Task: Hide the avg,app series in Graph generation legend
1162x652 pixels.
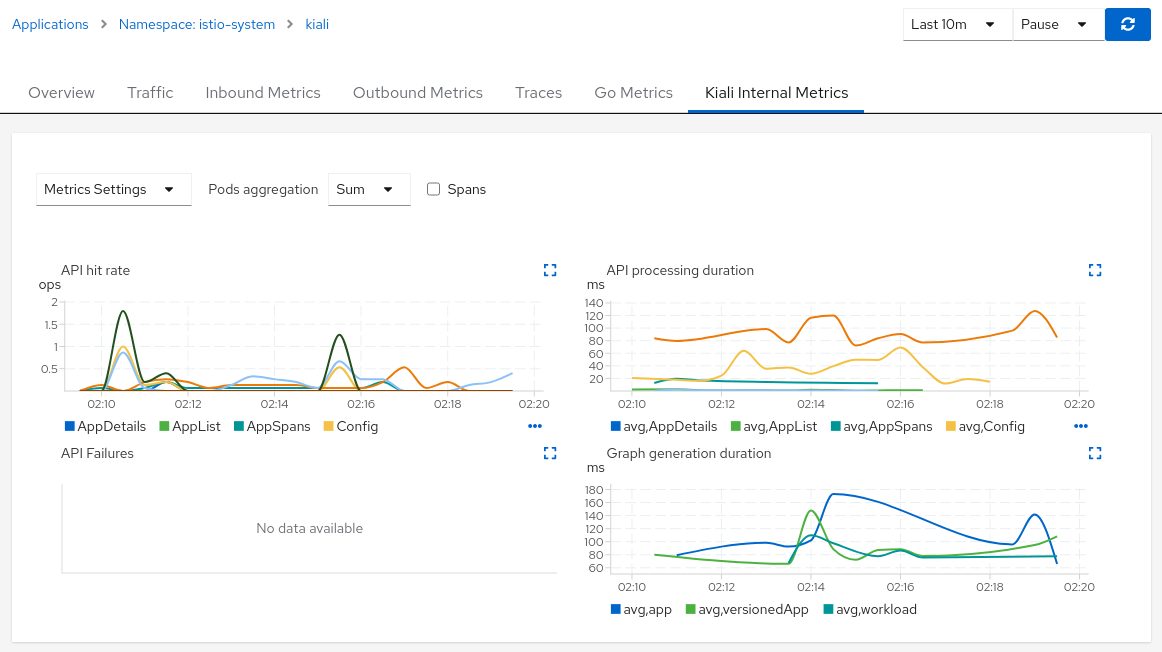Action: click(x=644, y=608)
